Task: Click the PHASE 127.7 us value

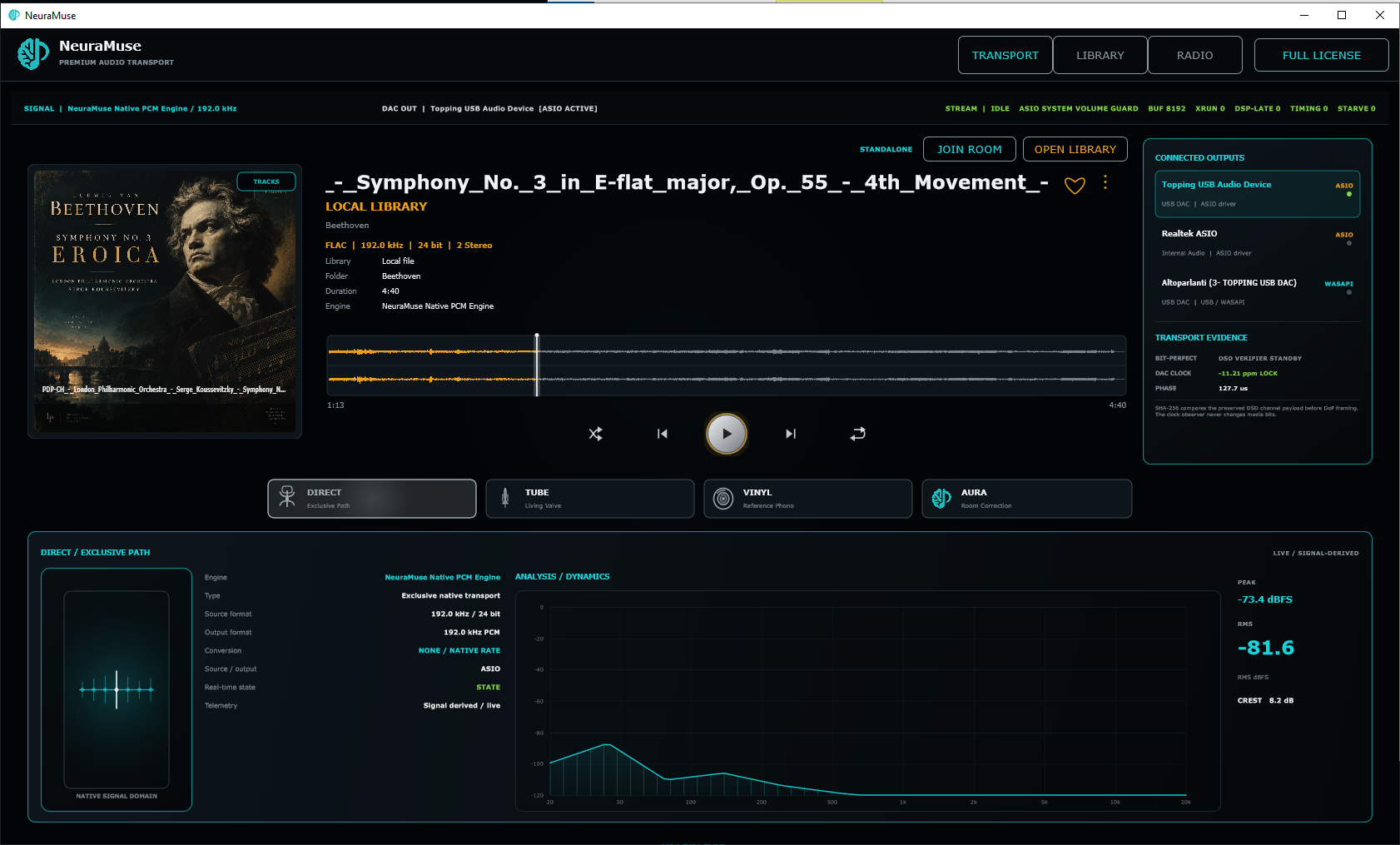Action: click(1233, 389)
